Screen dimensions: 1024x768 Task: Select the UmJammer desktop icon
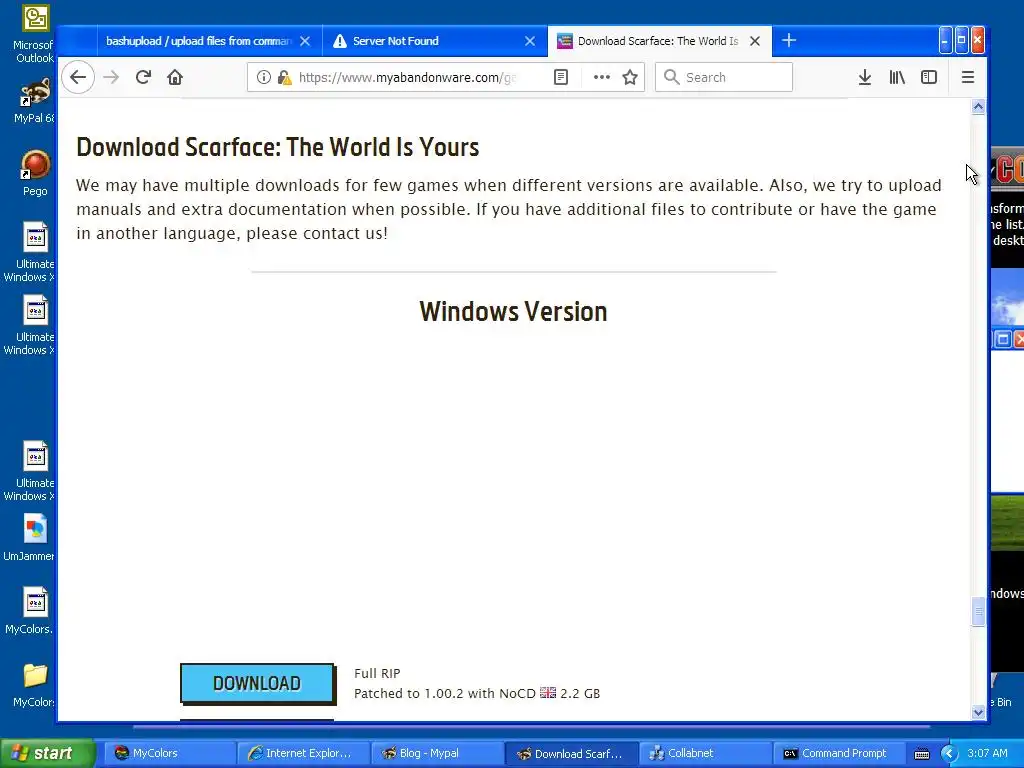31,538
